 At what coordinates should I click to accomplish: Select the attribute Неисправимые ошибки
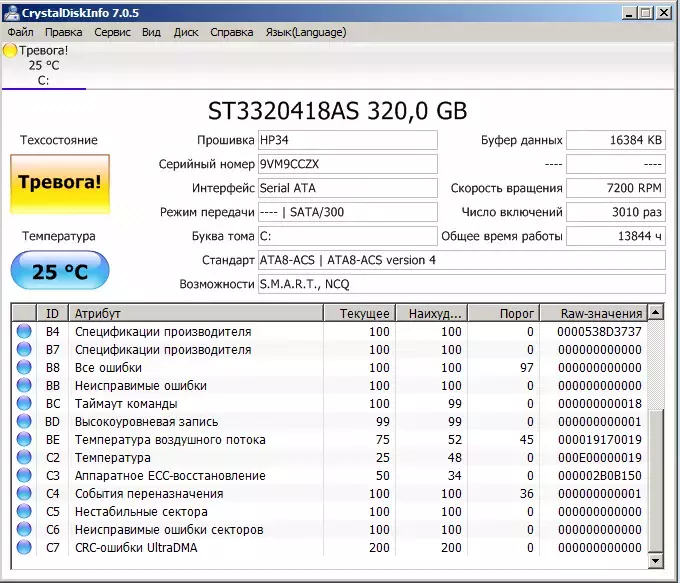click(141, 386)
